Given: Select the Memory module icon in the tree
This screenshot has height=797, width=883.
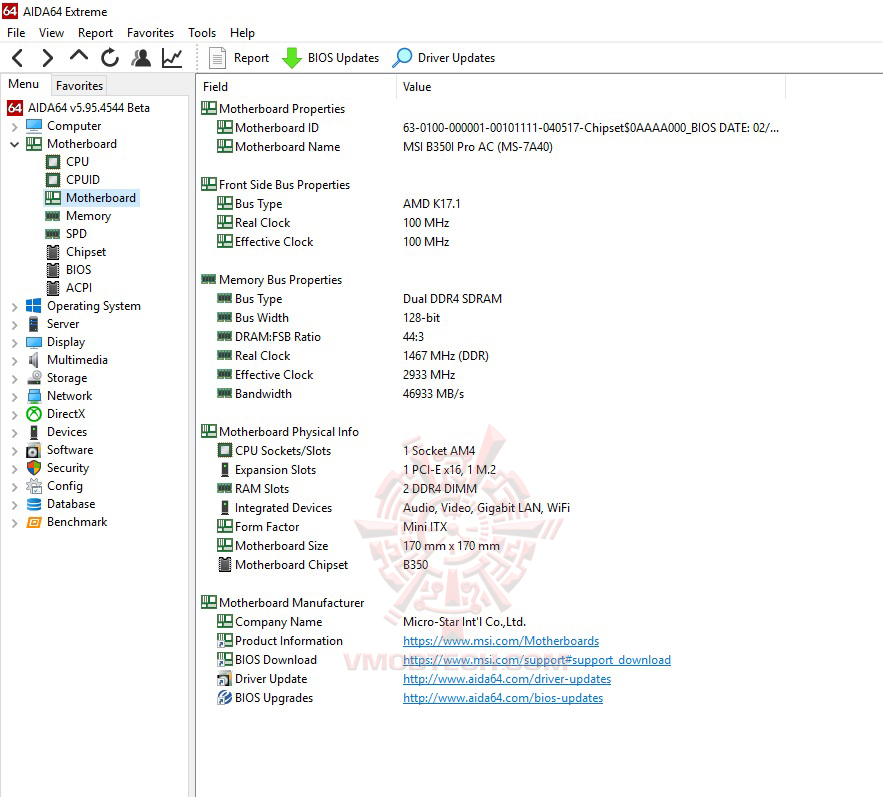Looking at the screenshot, I should coord(53,216).
